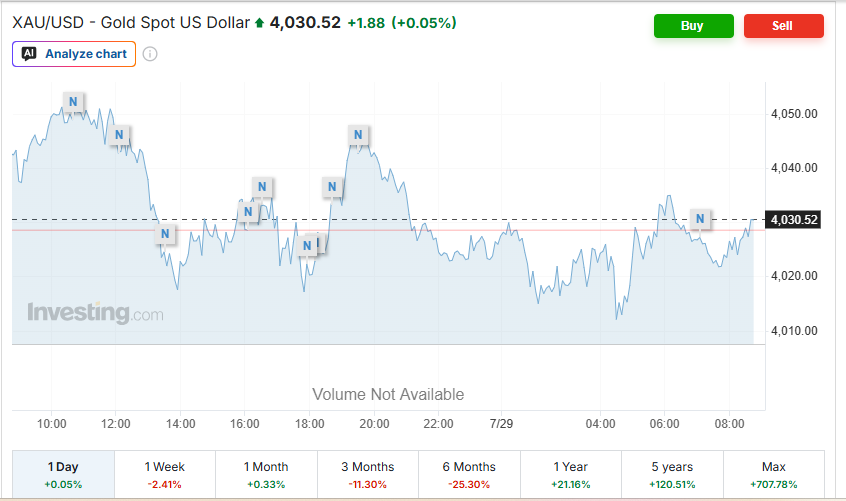This screenshot has width=846, height=501.
Task: Open the news marker near 07:00 on 7/29
Action: pyautogui.click(x=700, y=219)
